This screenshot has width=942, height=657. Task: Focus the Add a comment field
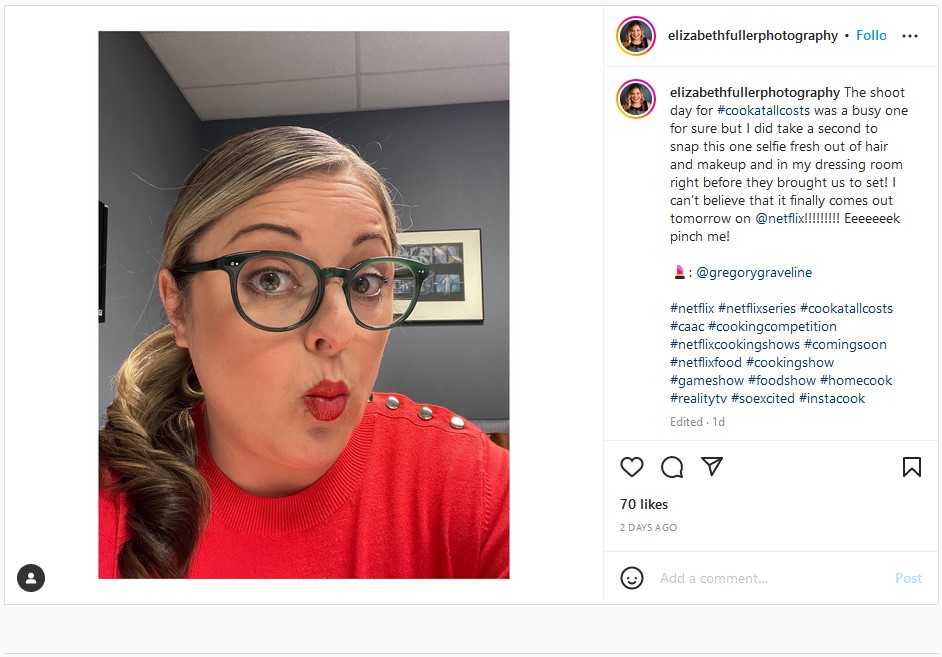[774, 578]
